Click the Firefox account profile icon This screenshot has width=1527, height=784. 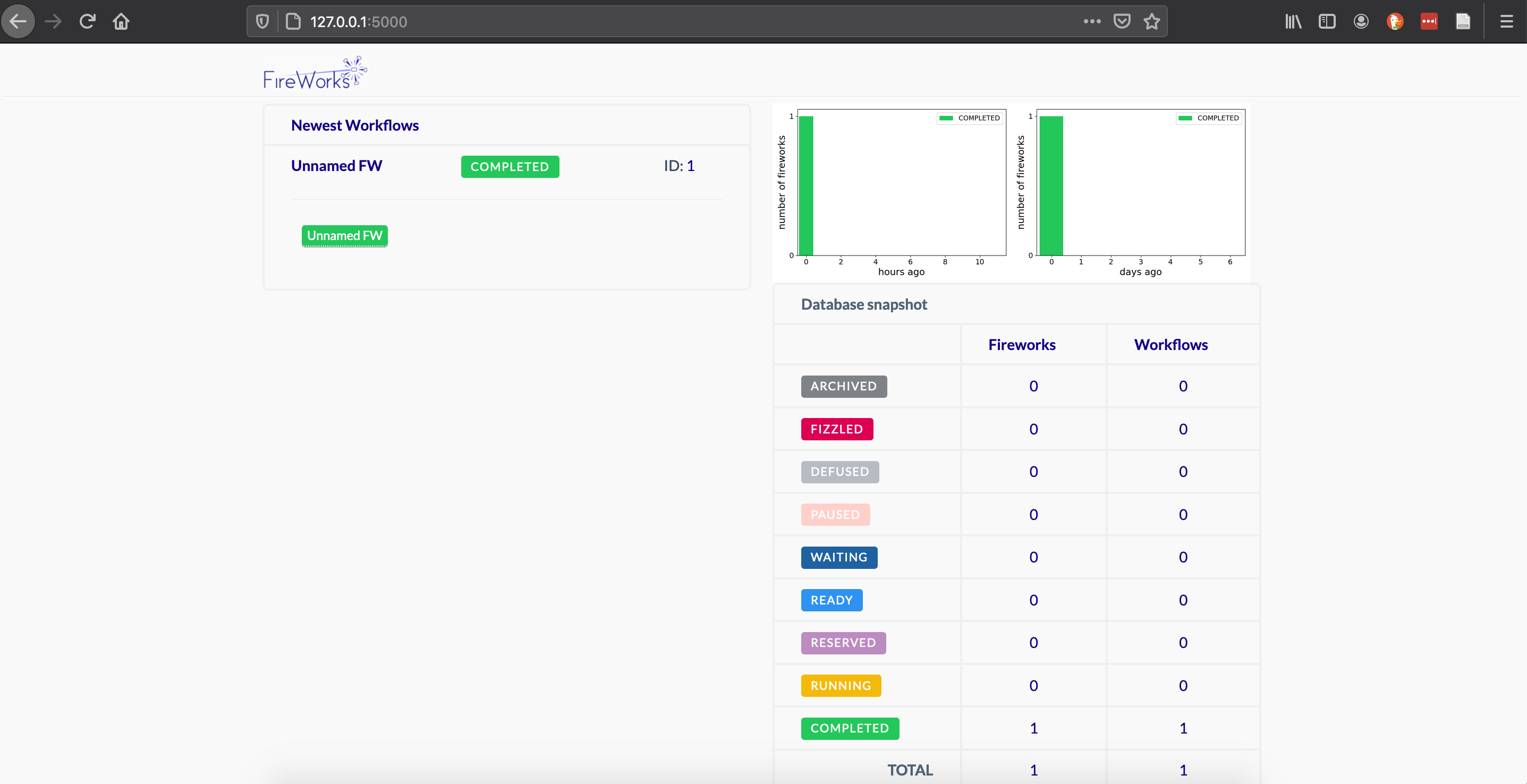coord(1361,21)
